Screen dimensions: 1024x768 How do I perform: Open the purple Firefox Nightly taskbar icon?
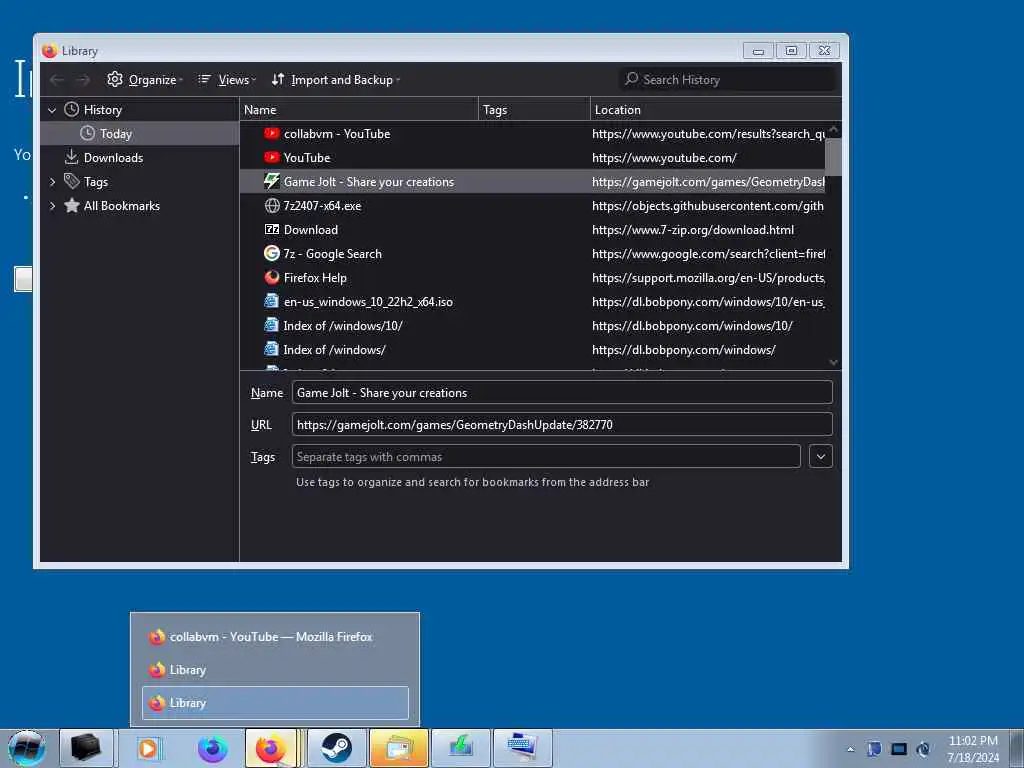pyautogui.click(x=213, y=748)
